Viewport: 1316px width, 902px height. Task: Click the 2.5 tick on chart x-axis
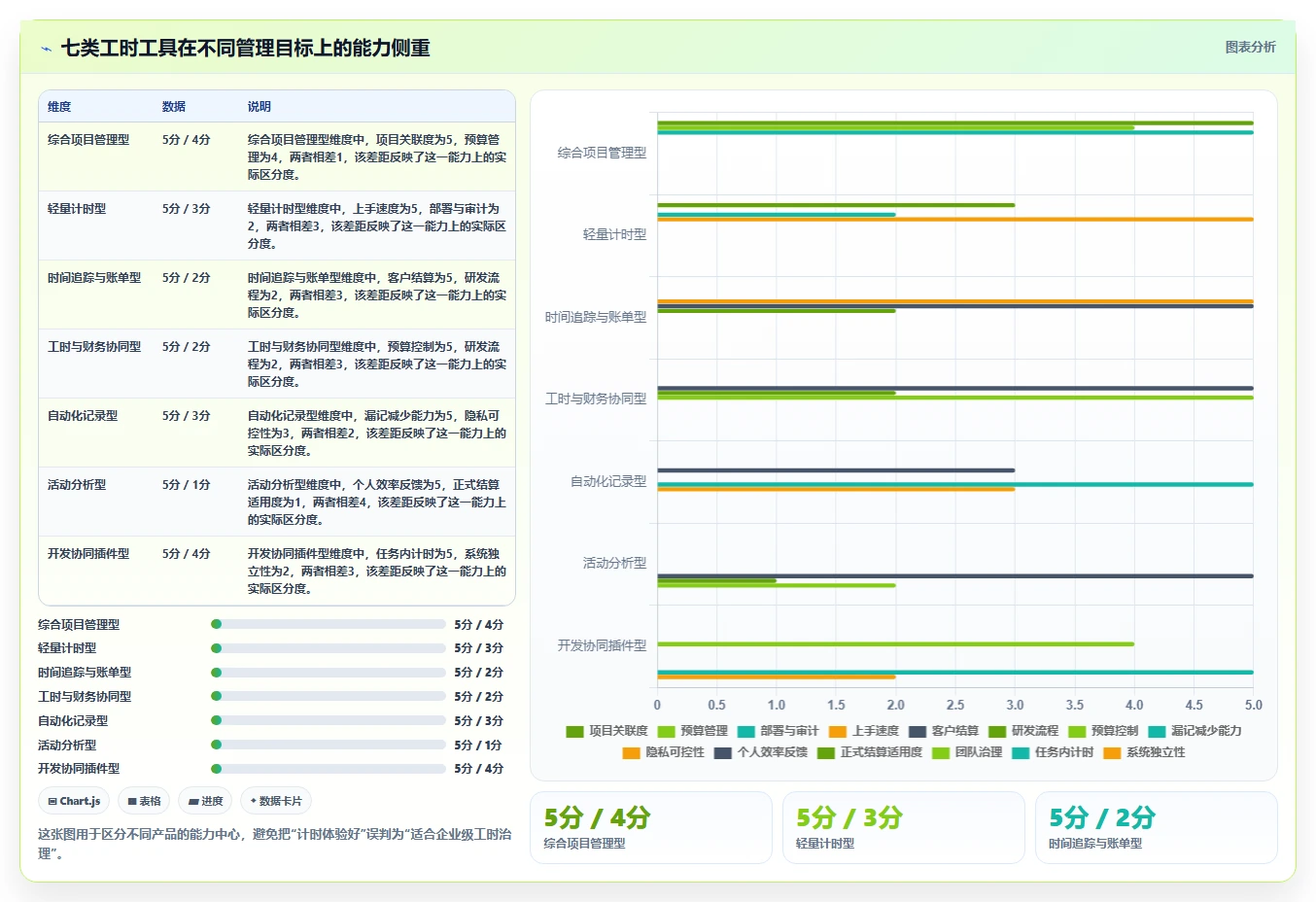955,705
